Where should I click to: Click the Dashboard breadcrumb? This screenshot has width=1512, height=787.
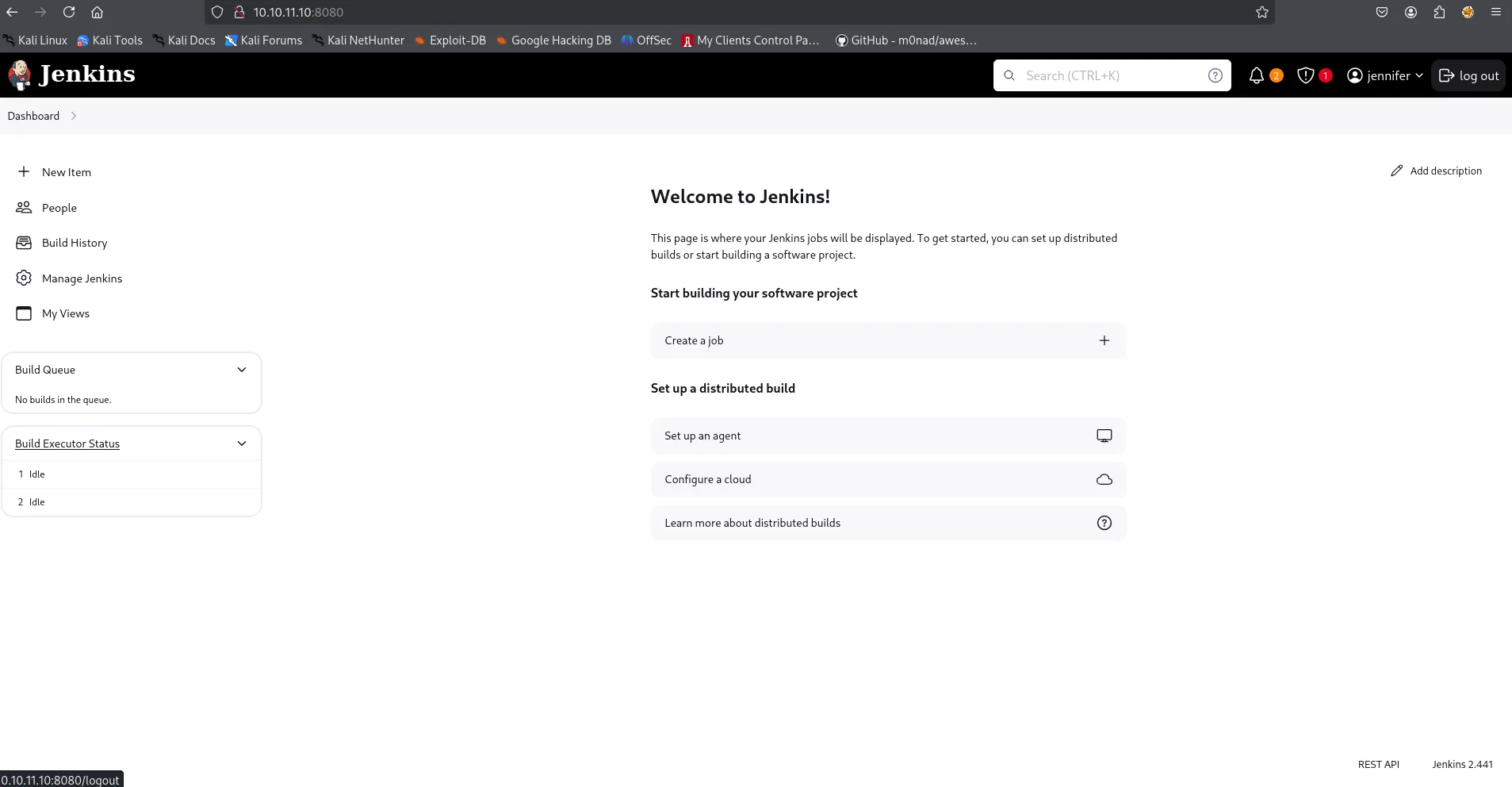(x=33, y=116)
